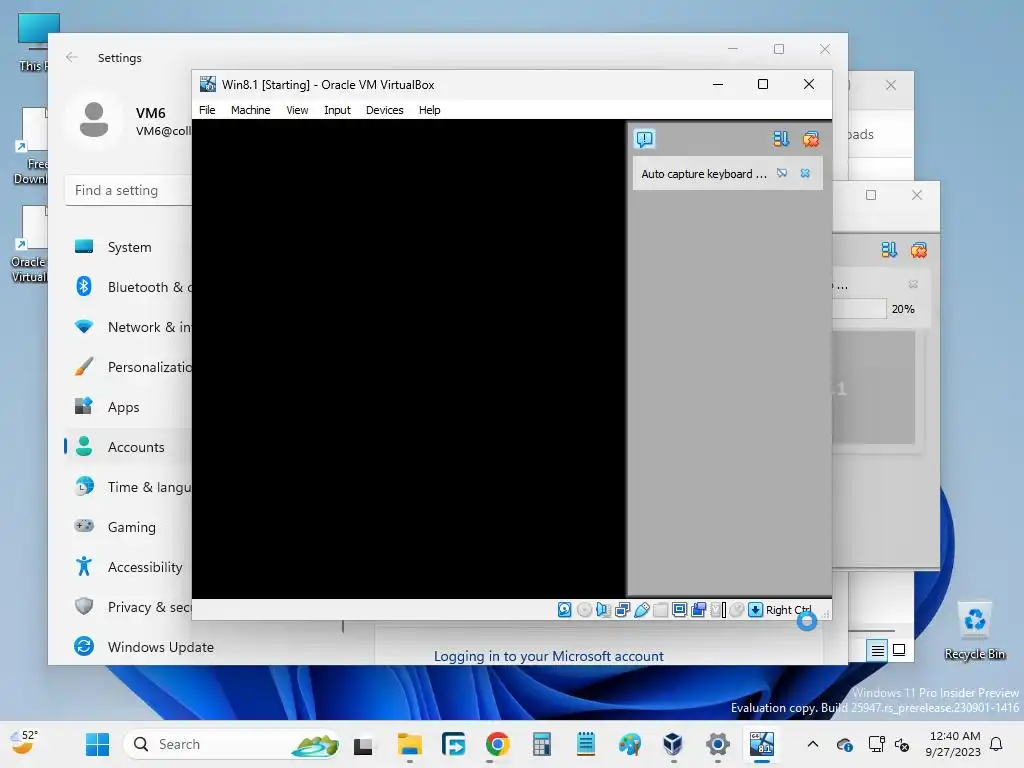Click shared folders indicator in VM status bar

coord(660,609)
